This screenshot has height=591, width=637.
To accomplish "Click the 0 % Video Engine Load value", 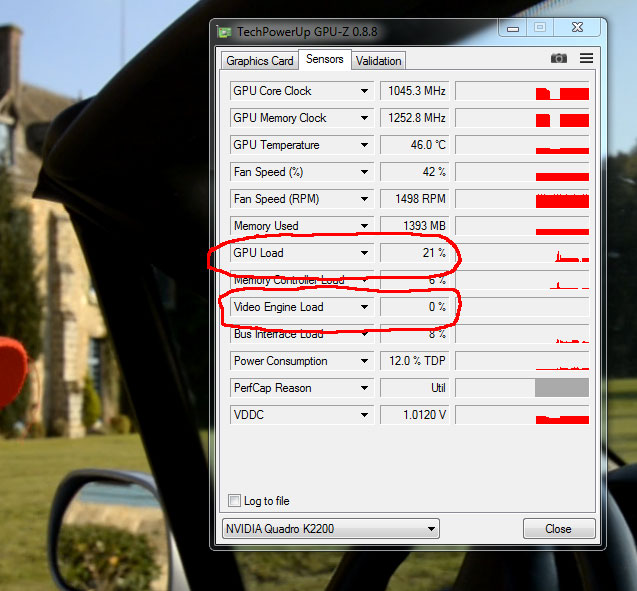I will click(x=415, y=307).
